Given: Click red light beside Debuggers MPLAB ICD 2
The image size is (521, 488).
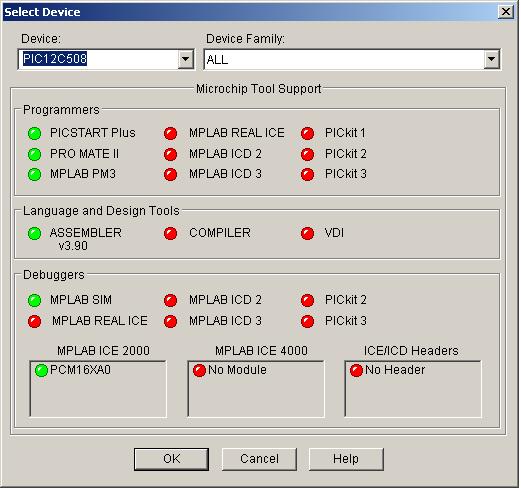Looking at the screenshot, I should [170, 300].
